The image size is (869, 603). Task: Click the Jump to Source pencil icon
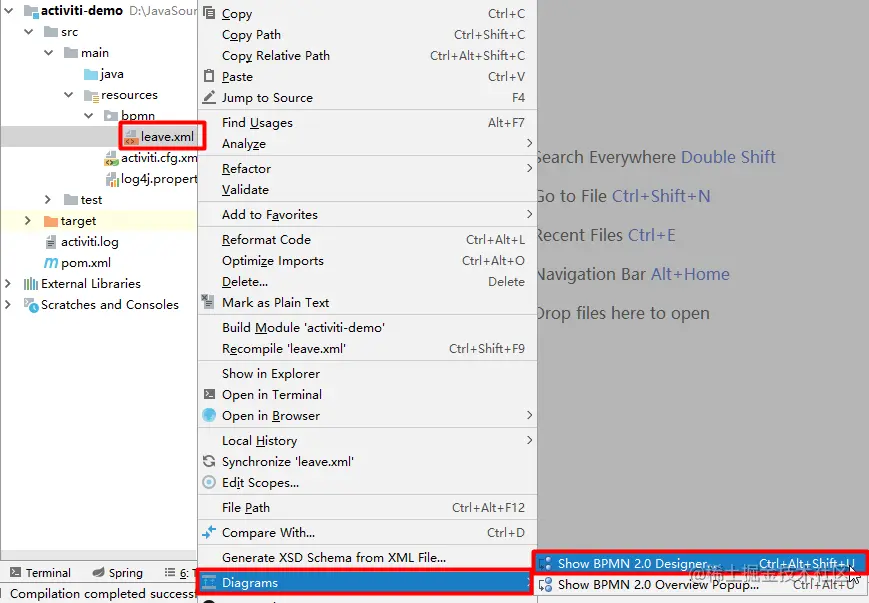click(209, 97)
